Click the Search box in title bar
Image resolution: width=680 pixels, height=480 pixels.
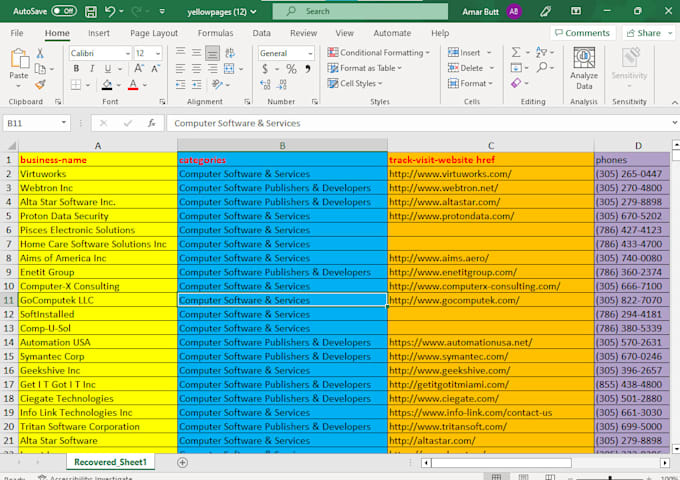(360, 11)
